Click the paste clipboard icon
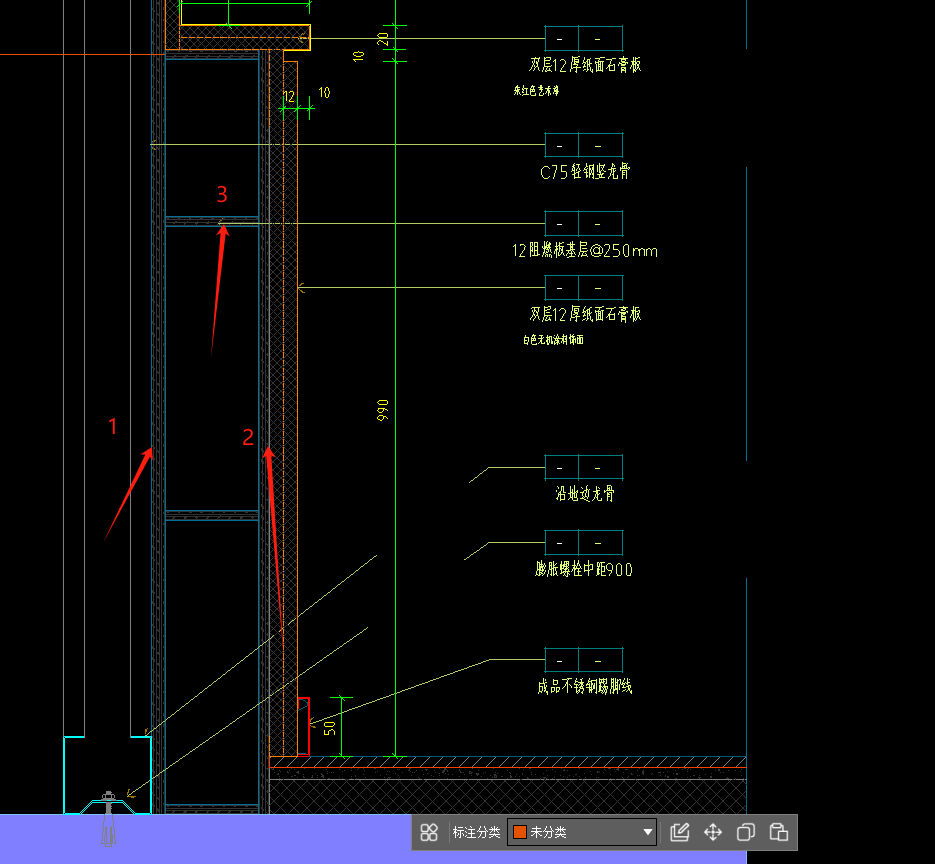 click(779, 832)
